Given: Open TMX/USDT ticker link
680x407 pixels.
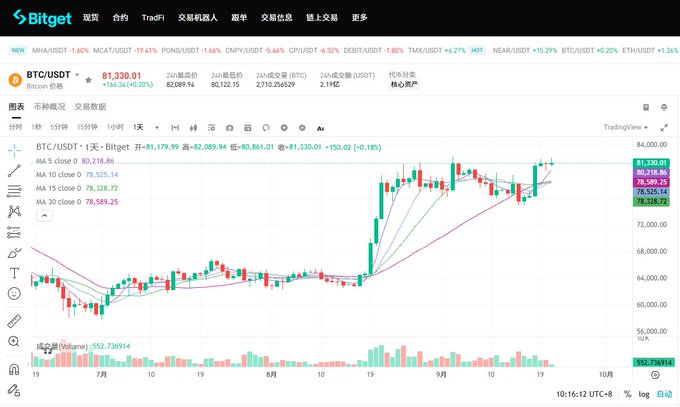Looking at the screenshot, I should [437, 50].
